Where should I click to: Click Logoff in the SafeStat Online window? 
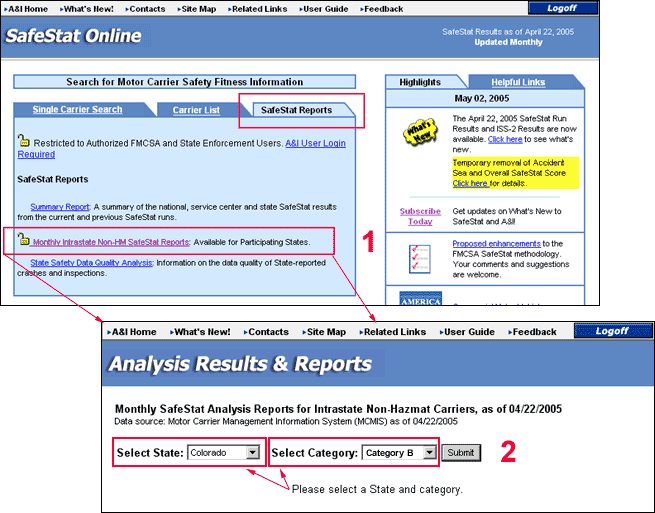tap(562, 8)
